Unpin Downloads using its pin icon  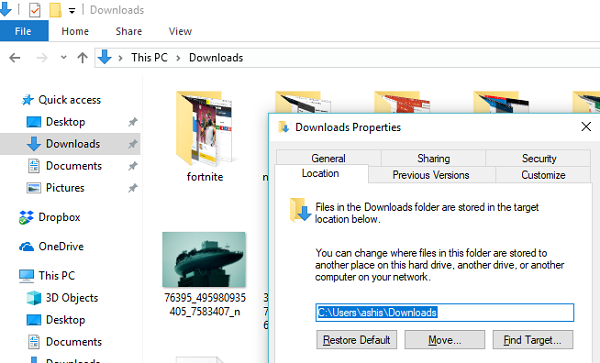(132, 144)
